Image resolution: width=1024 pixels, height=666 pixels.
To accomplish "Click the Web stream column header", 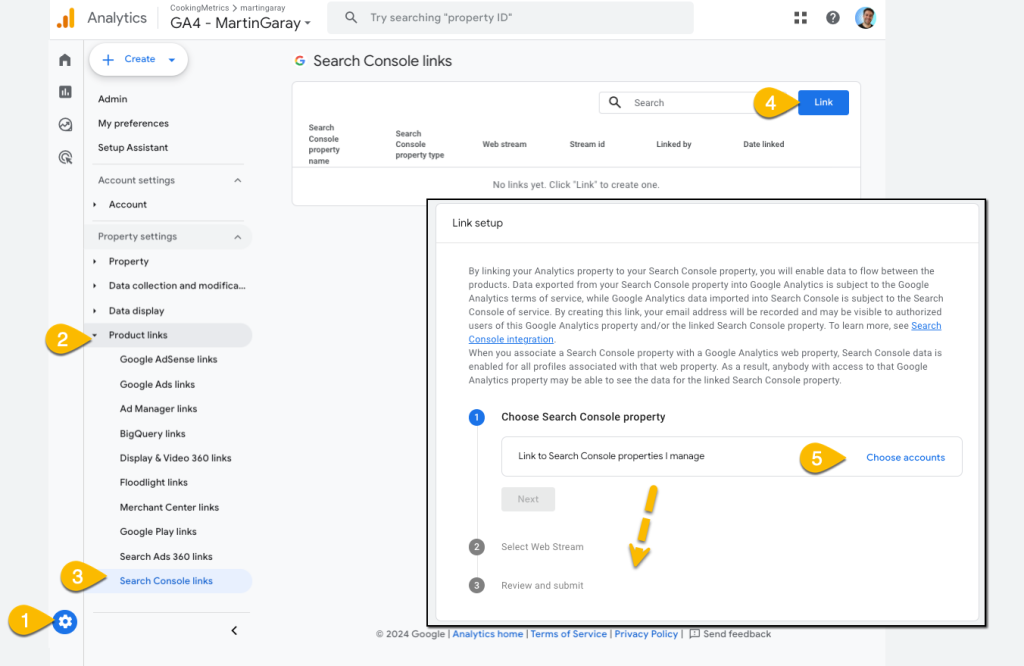I will [x=504, y=144].
